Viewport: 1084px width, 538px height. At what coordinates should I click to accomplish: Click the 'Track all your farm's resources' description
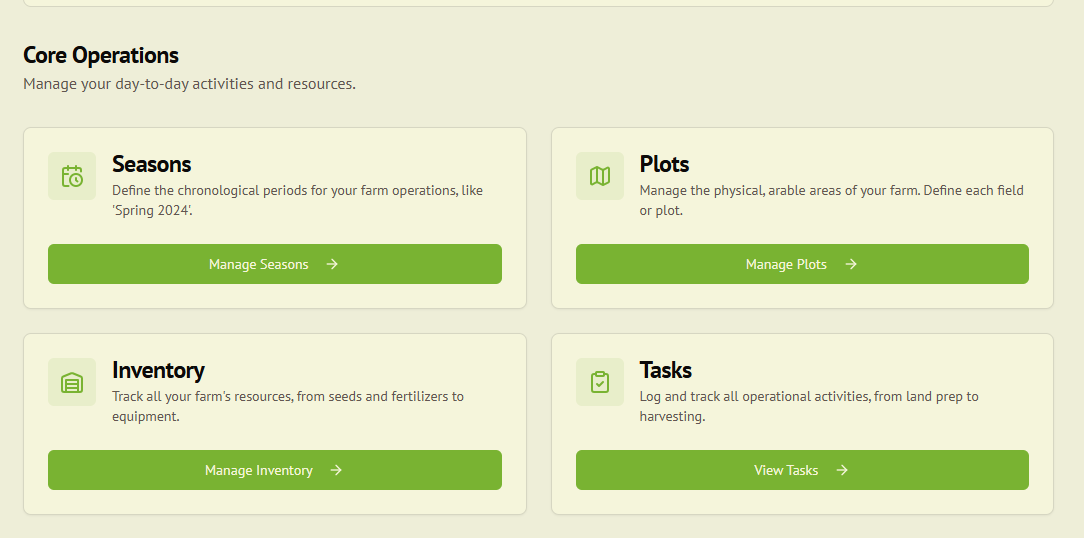tap(288, 407)
